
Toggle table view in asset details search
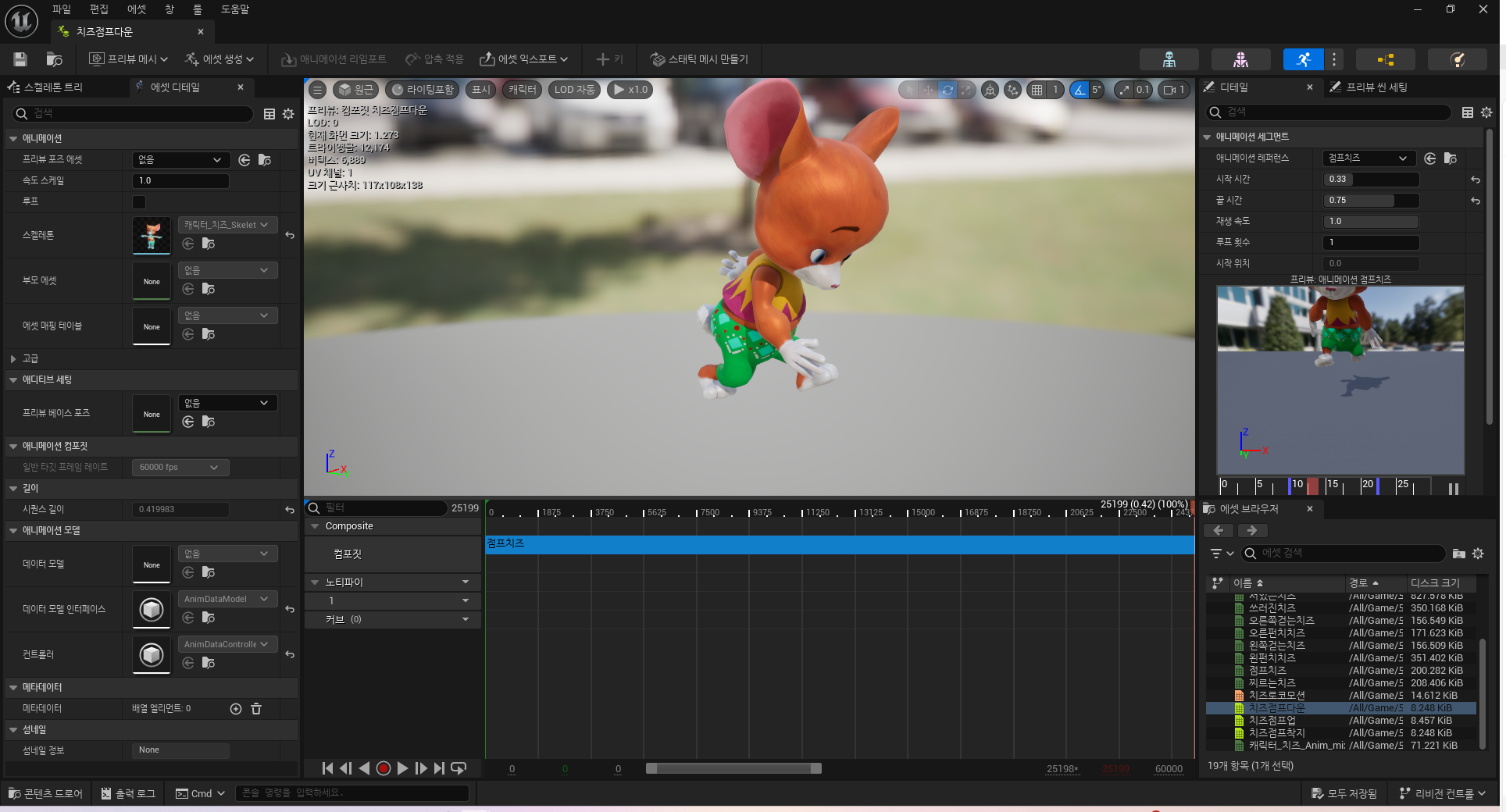(x=269, y=114)
